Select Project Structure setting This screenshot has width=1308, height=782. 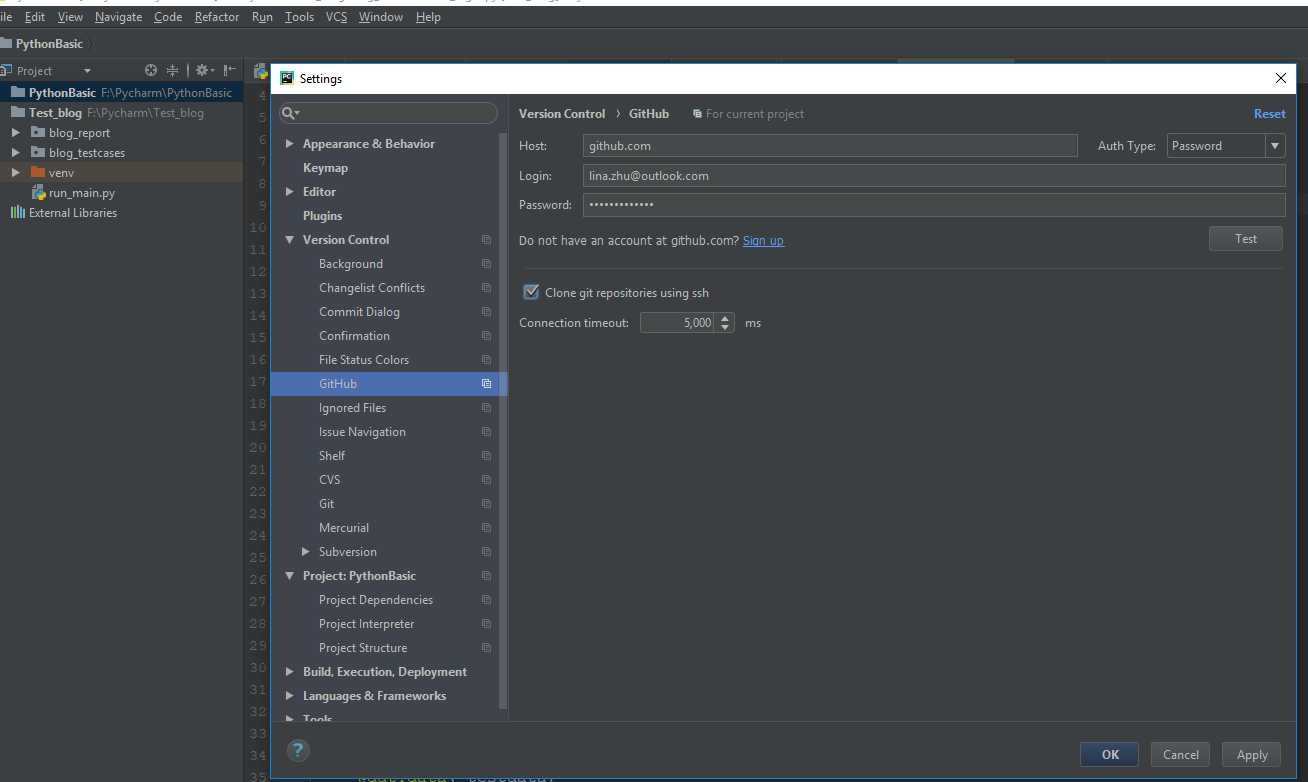click(363, 648)
